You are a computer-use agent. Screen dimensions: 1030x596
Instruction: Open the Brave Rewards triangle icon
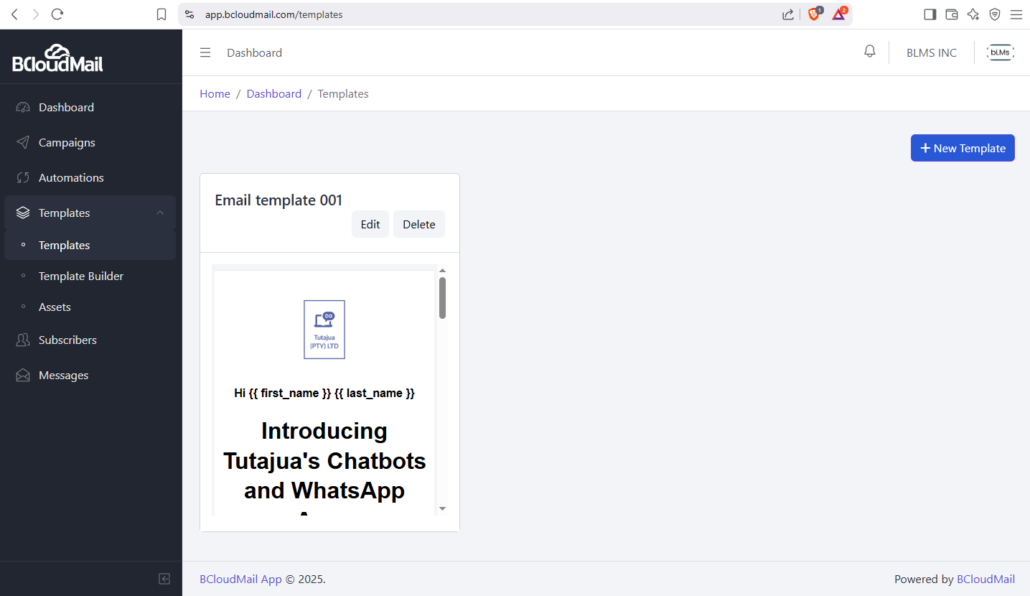point(840,14)
